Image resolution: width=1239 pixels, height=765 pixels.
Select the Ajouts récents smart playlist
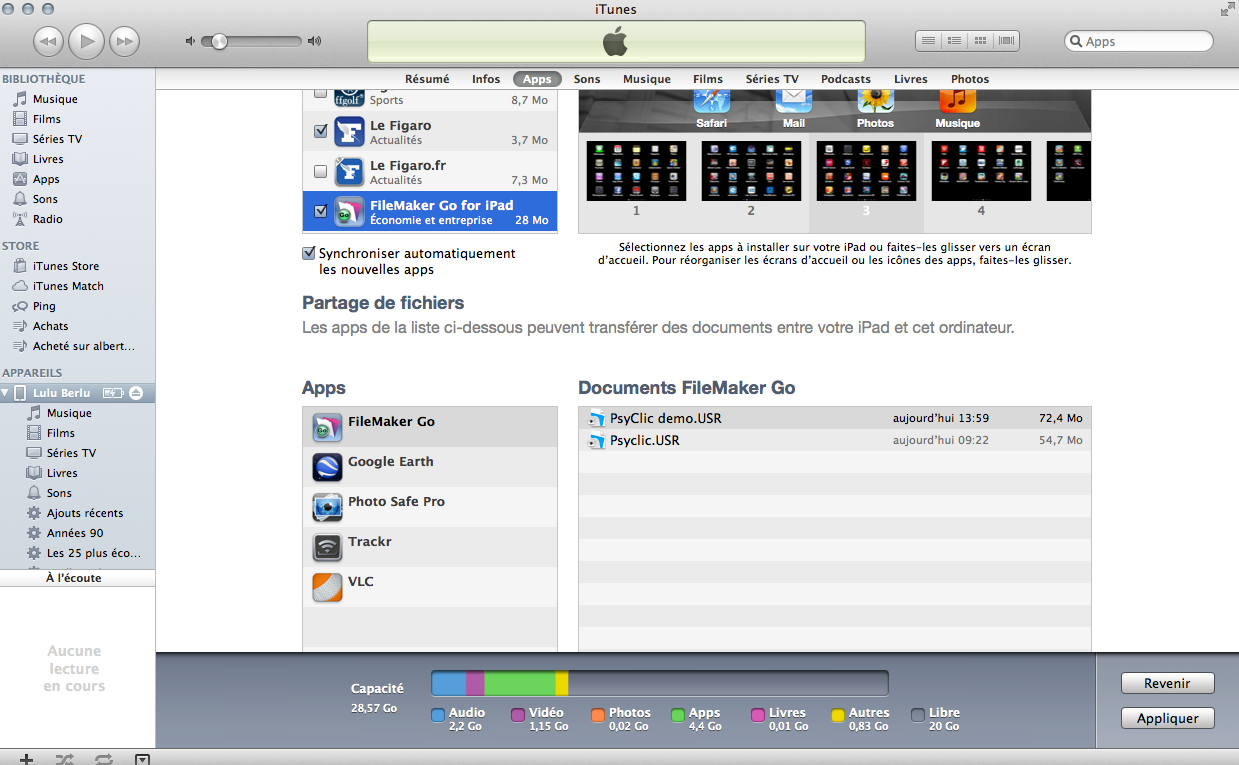coord(84,513)
